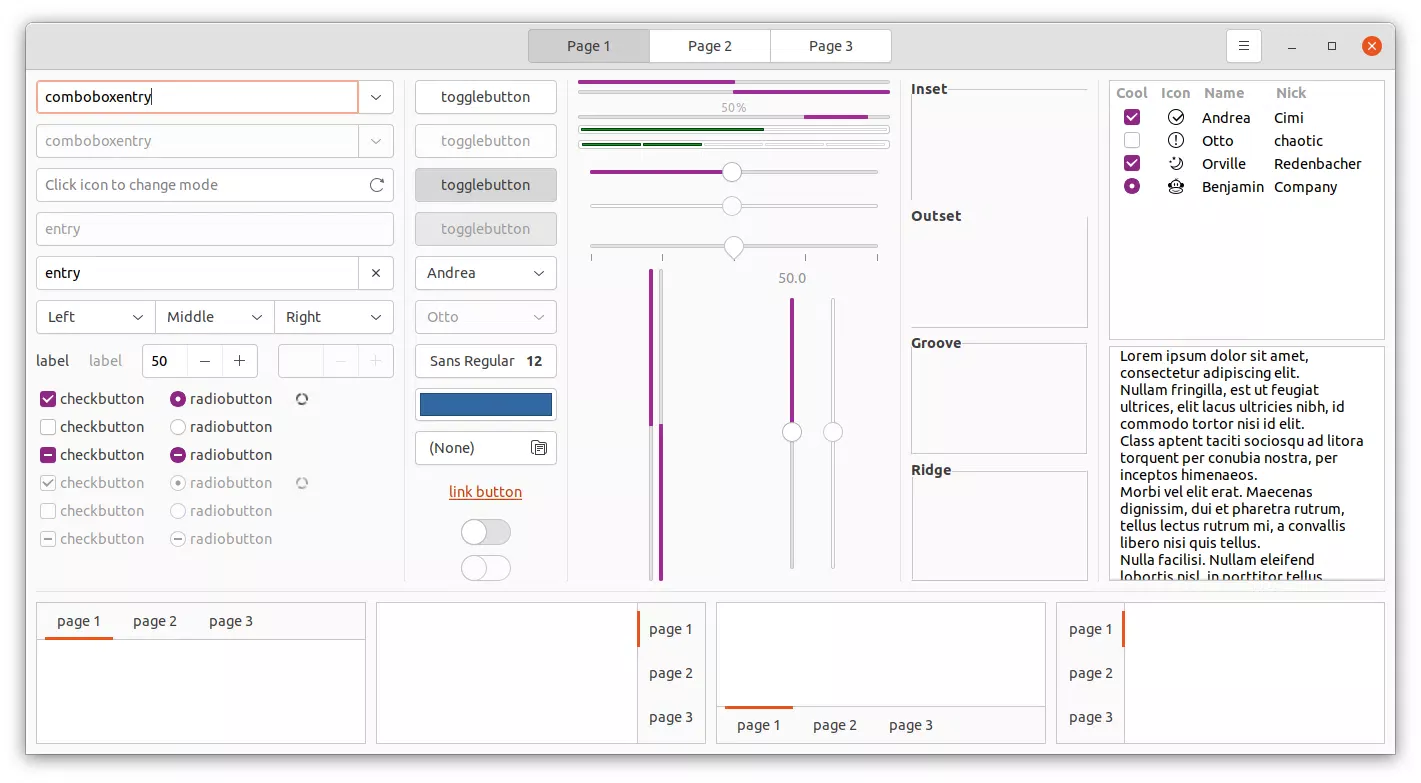This screenshot has width=1421, height=783.
Task: Click the purple horizontal slider knob
Action: [732, 172]
